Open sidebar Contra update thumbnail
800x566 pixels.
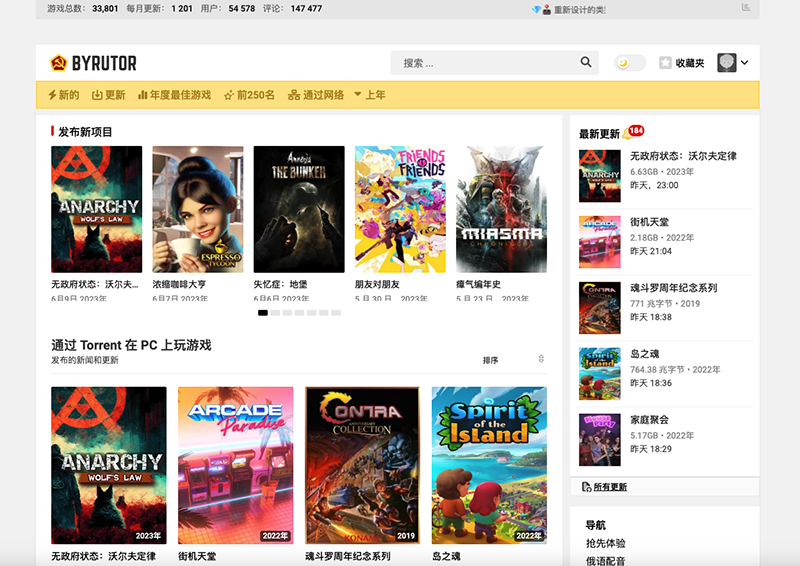pyautogui.click(x=600, y=308)
